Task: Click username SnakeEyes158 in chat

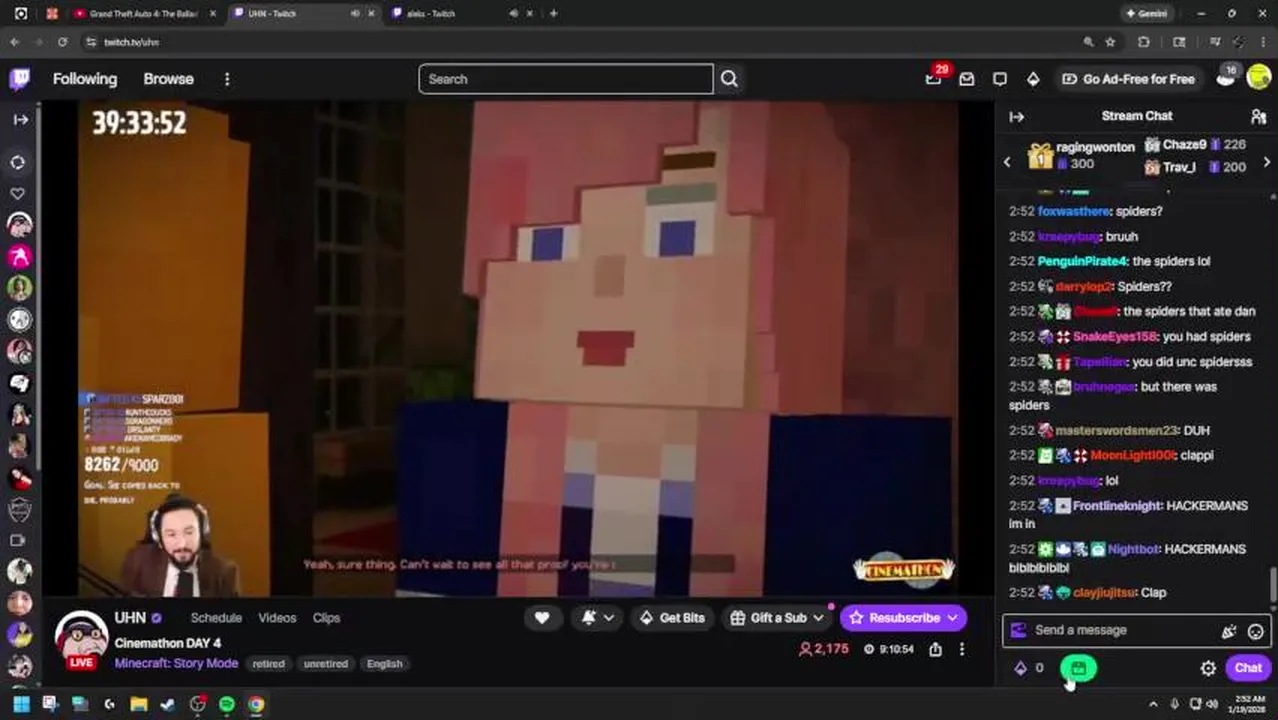Action: click(1114, 337)
